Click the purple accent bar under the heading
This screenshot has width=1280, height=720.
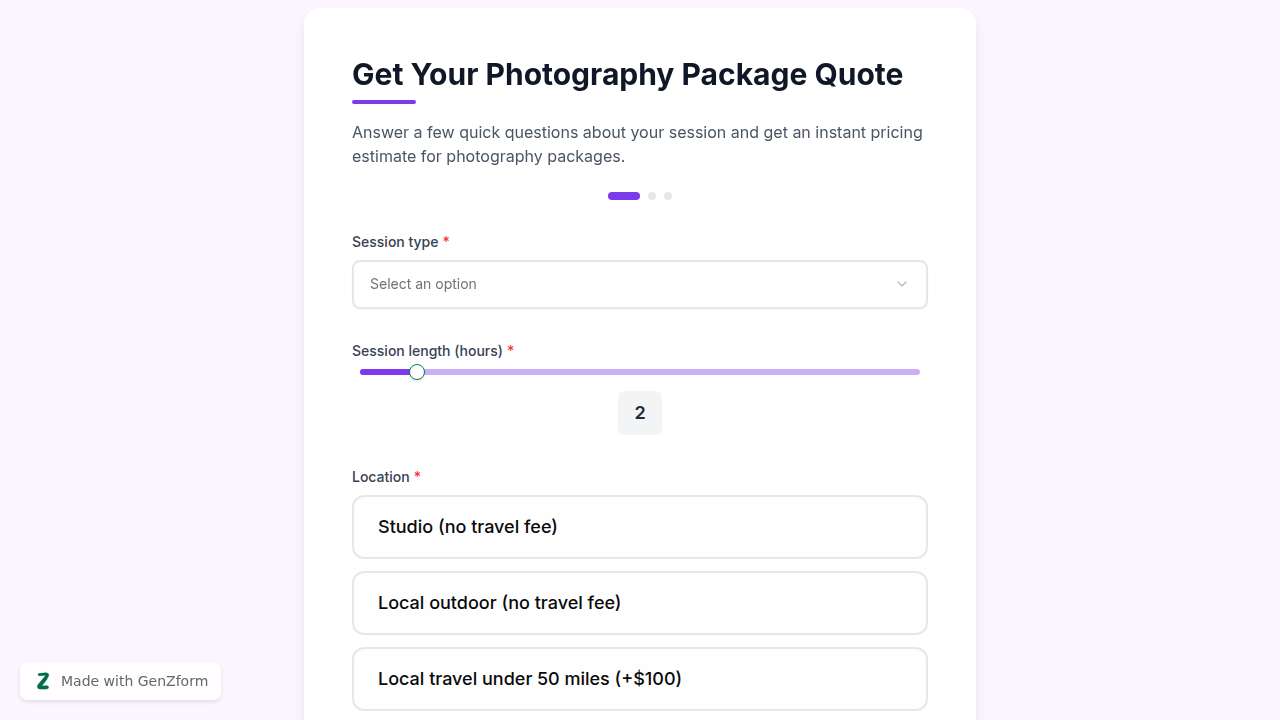point(383,101)
